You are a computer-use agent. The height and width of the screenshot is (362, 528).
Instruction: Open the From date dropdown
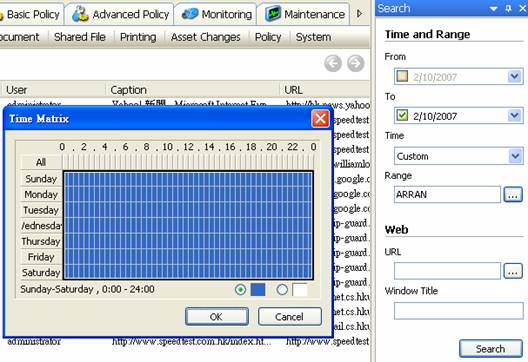(x=515, y=76)
